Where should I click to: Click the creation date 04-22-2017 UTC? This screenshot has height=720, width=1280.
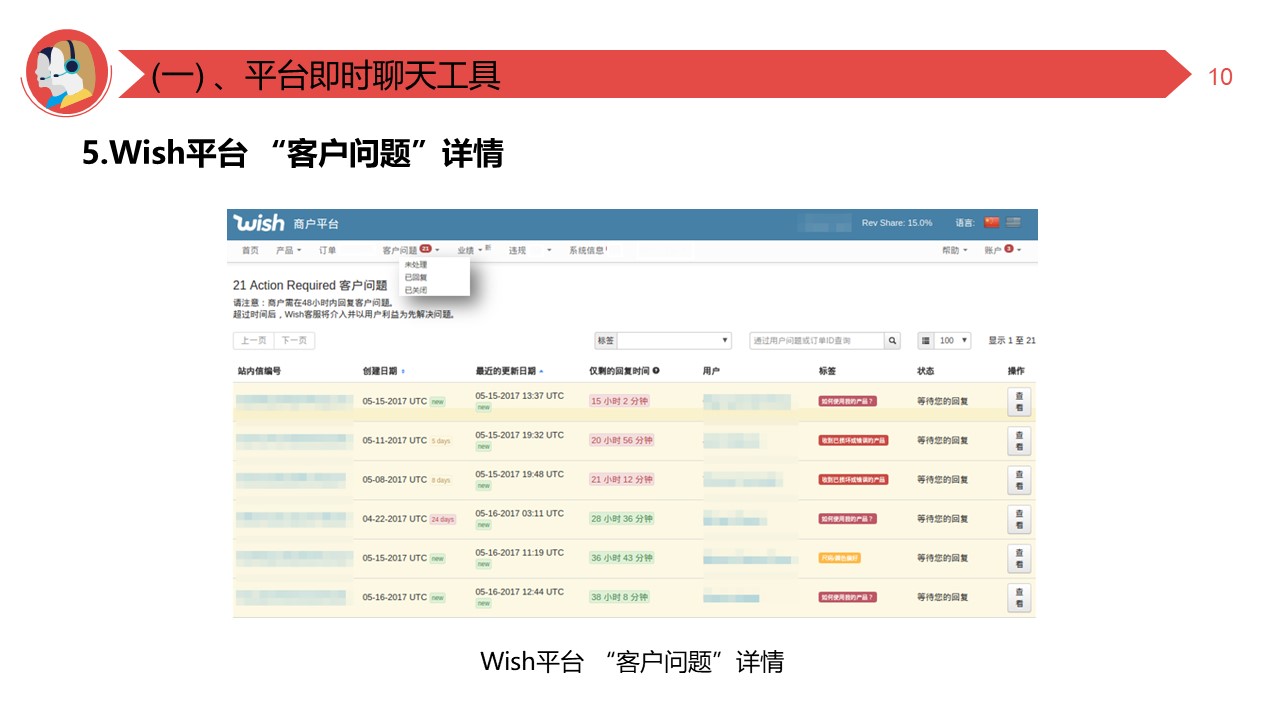(x=395, y=519)
